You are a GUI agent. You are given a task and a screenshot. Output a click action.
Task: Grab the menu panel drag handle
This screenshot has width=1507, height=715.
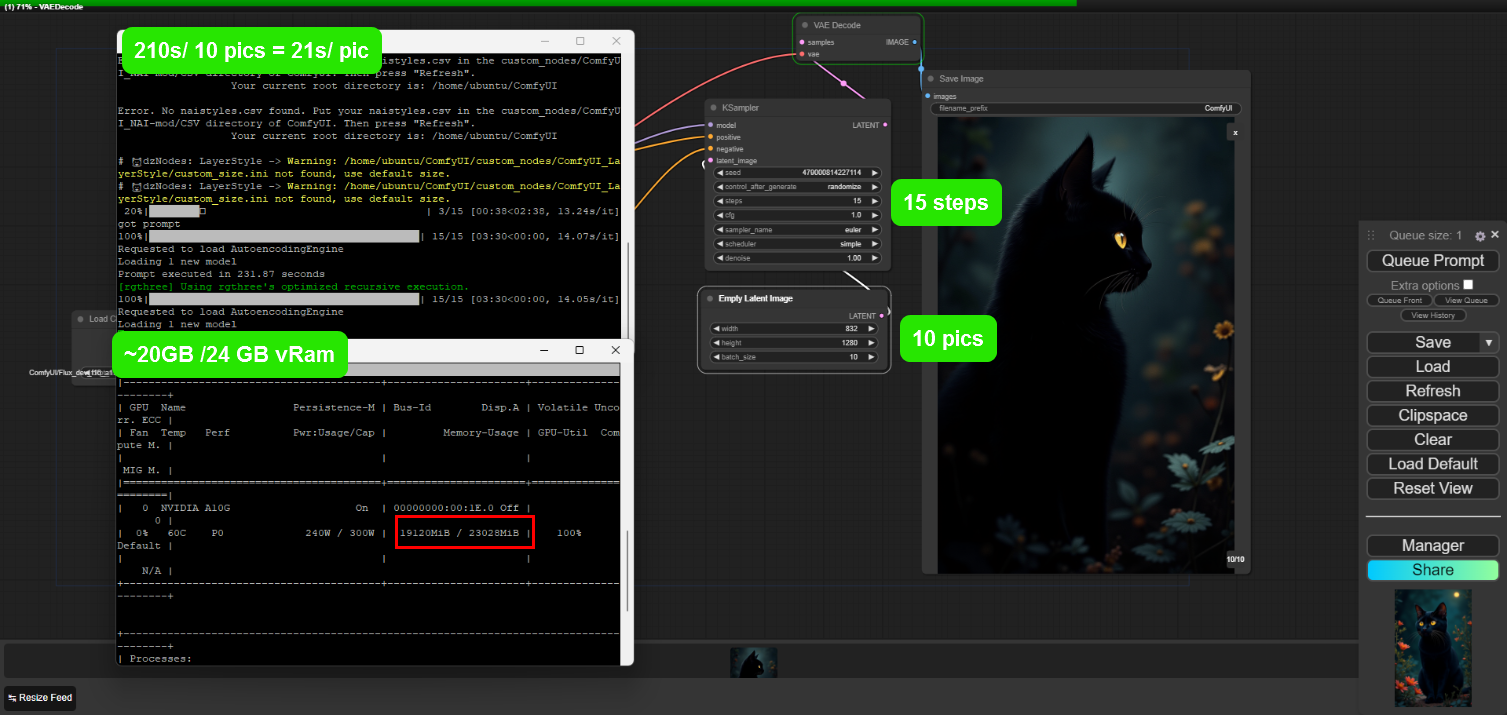tap(1371, 236)
